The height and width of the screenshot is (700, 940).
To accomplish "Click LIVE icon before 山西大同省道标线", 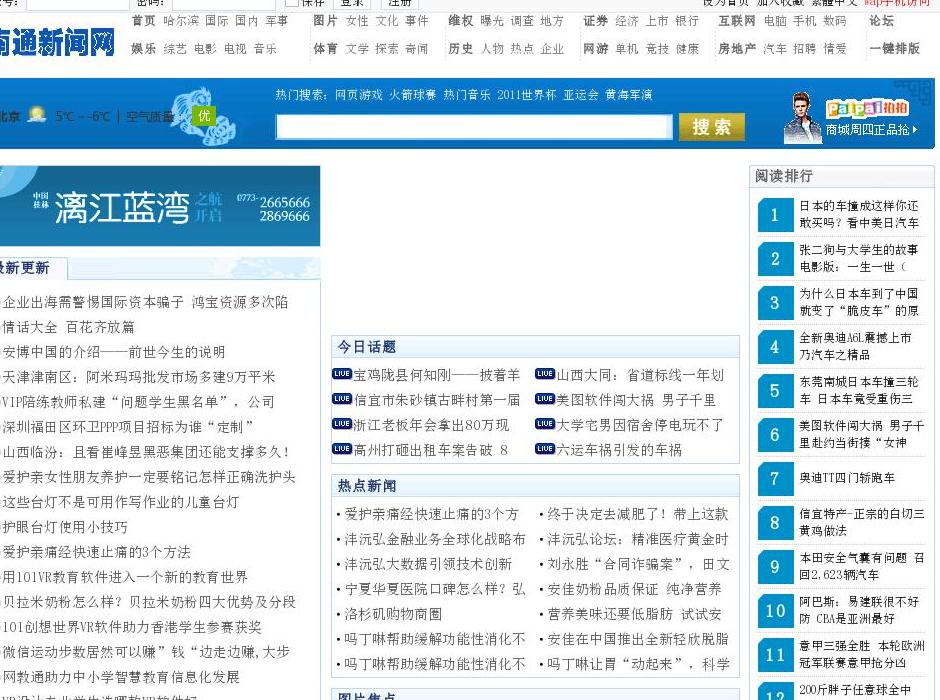I will click(545, 374).
